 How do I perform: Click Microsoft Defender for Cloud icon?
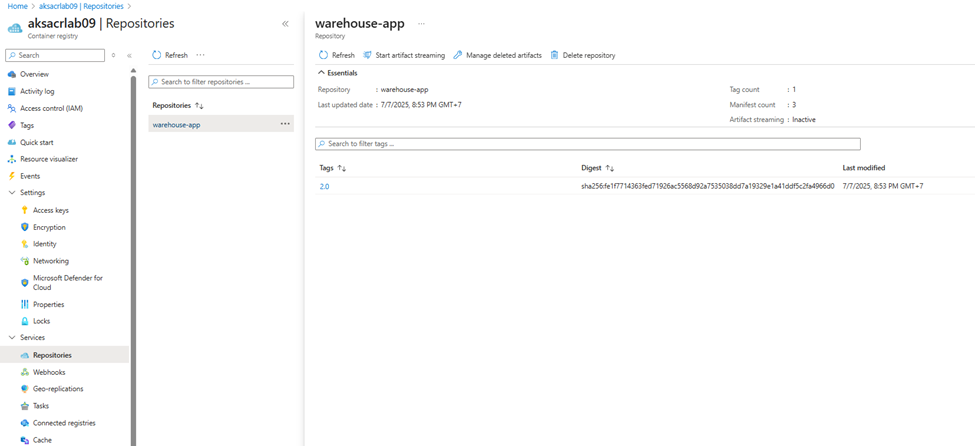click(25, 282)
